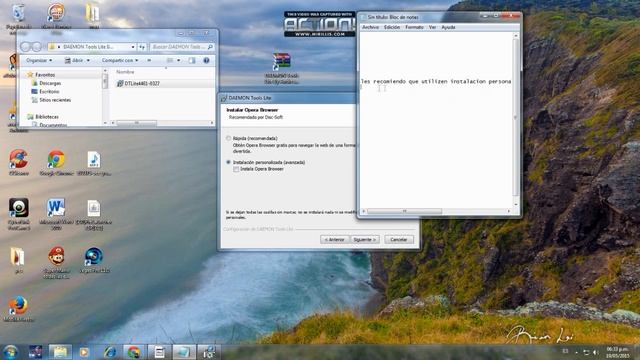Open Chrome from the taskbar
The image size is (640, 360).
pos(134,352)
